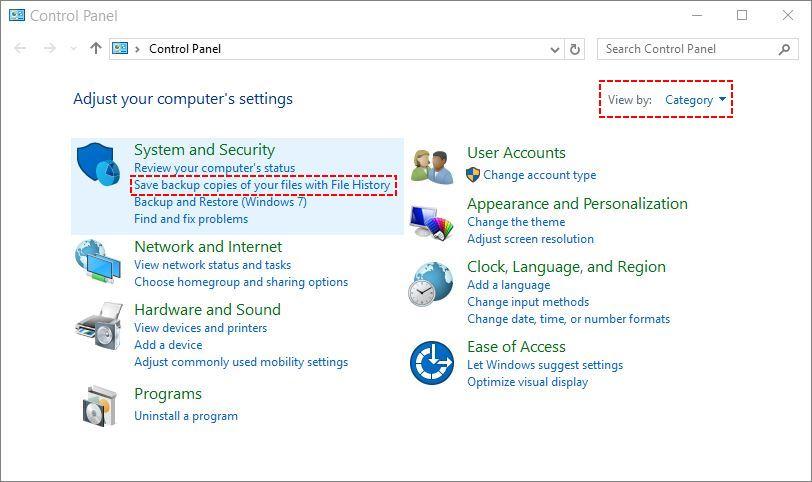Image resolution: width=812 pixels, height=482 pixels.
Task: Expand the breadcrumb chevron before Control Panel
Action: pyautogui.click(x=137, y=49)
